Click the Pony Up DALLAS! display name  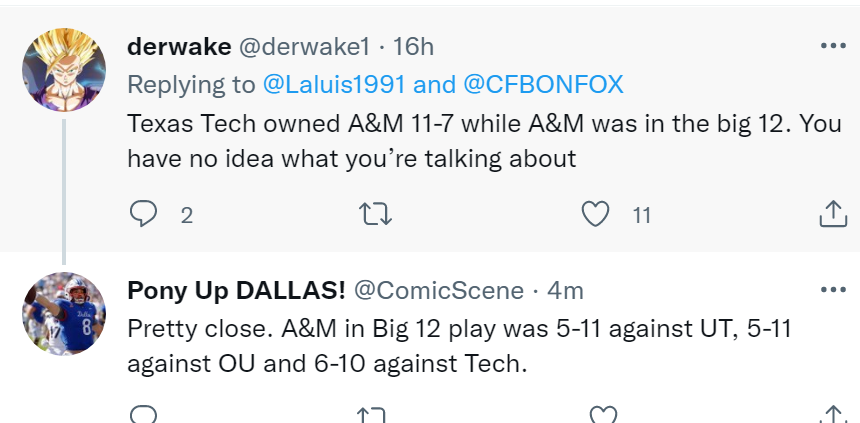coord(236,290)
